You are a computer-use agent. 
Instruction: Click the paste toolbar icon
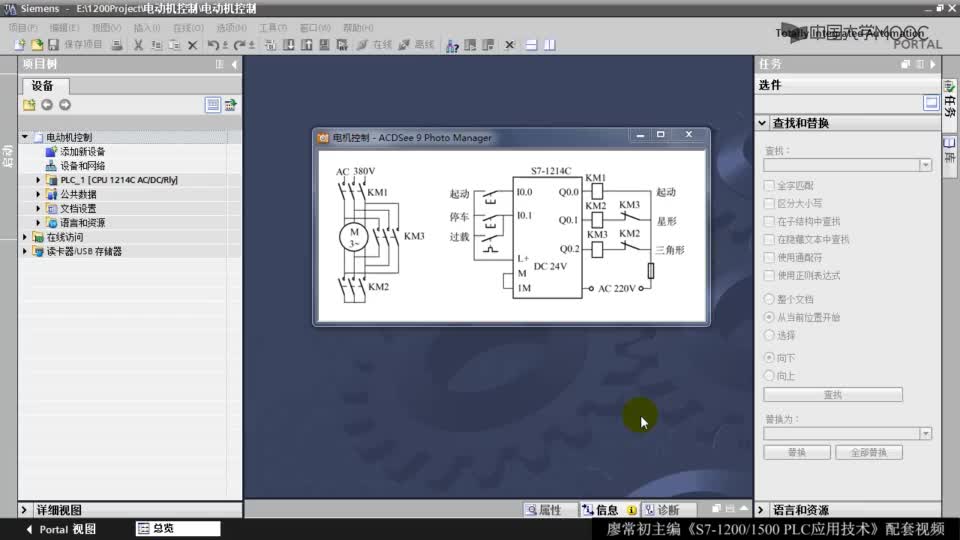pos(174,45)
